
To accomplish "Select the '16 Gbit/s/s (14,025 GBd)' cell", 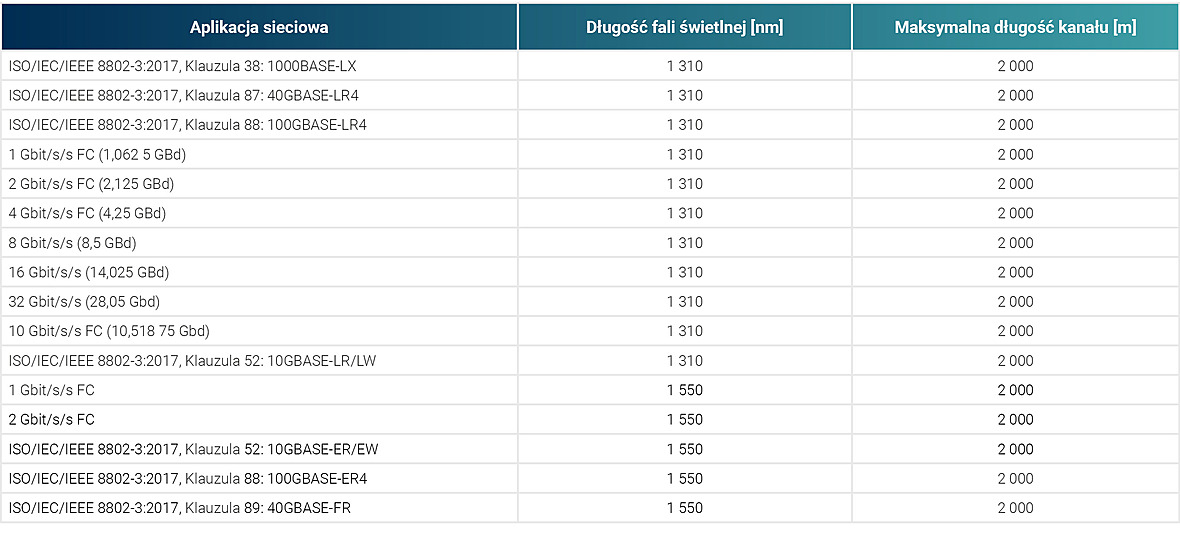I will point(259,272).
